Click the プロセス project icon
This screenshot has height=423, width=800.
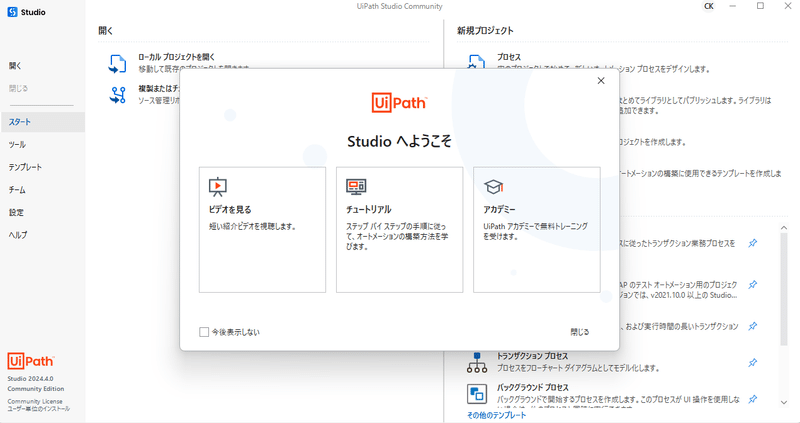477,61
